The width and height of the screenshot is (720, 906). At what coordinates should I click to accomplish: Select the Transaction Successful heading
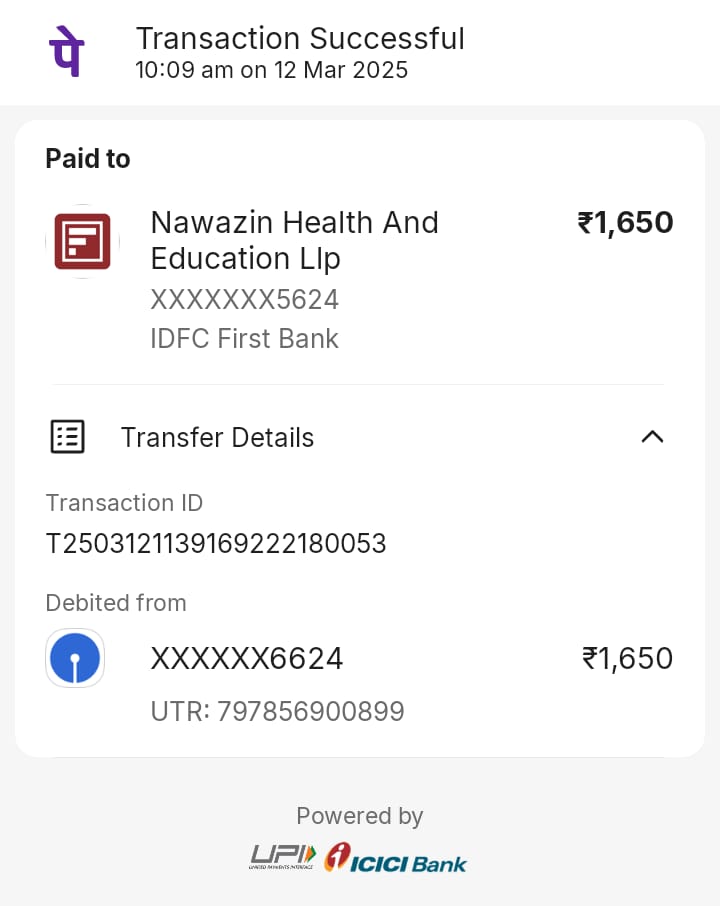300,38
